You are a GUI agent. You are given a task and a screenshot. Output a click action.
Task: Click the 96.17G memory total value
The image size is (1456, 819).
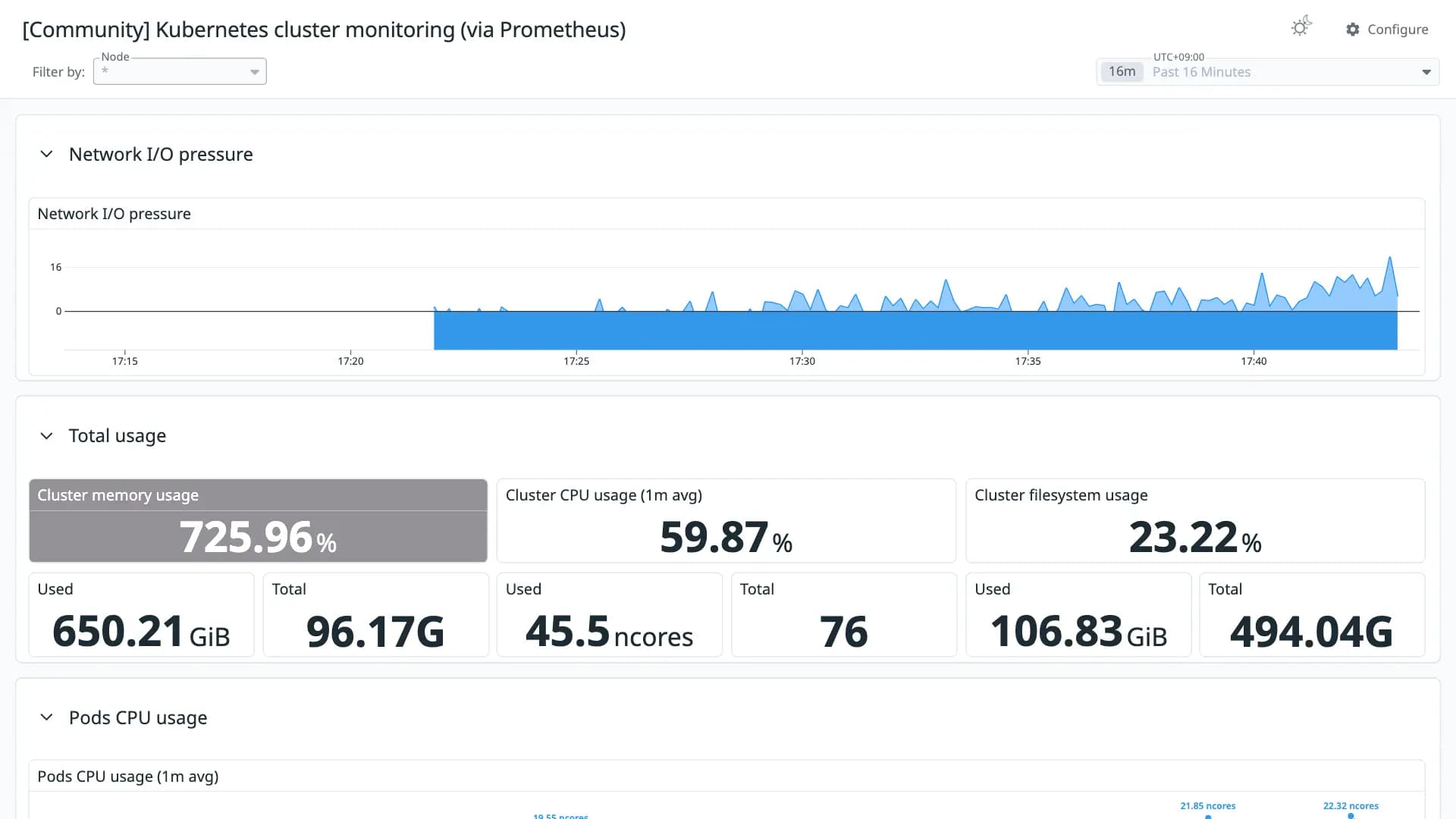(375, 631)
